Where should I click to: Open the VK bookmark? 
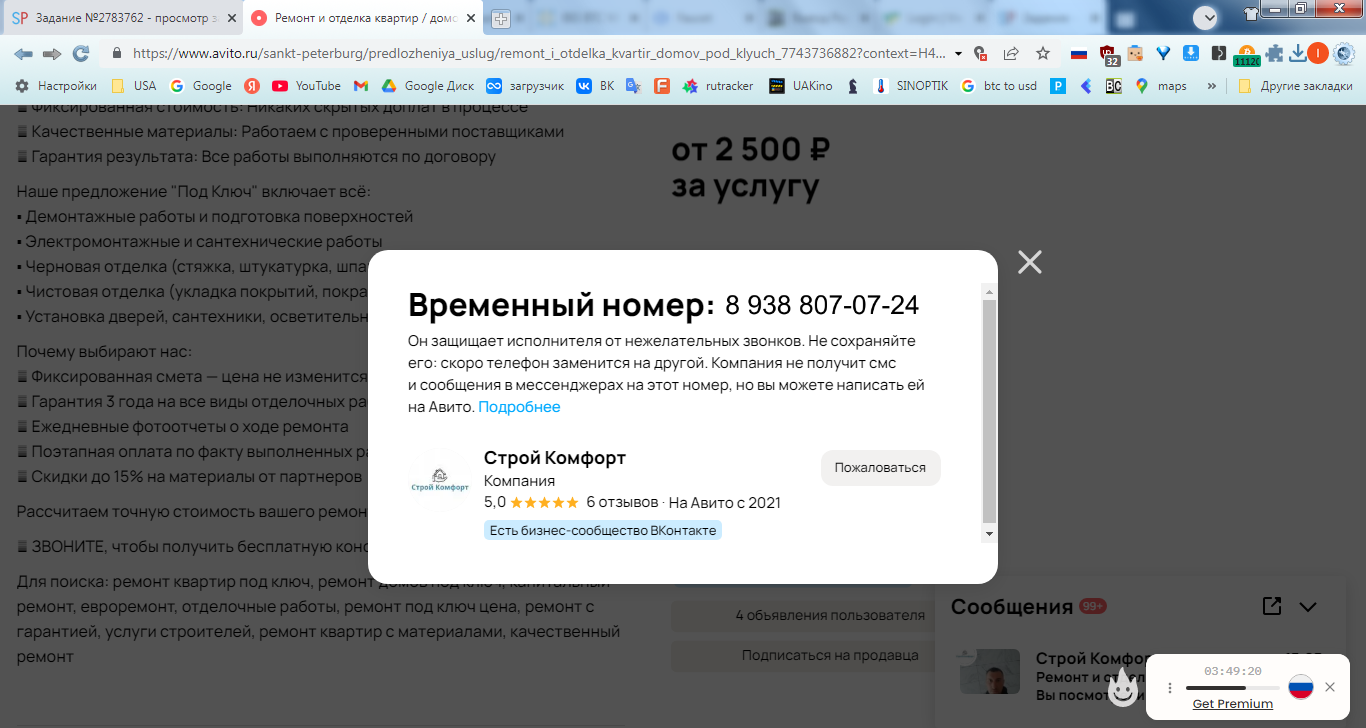click(595, 86)
